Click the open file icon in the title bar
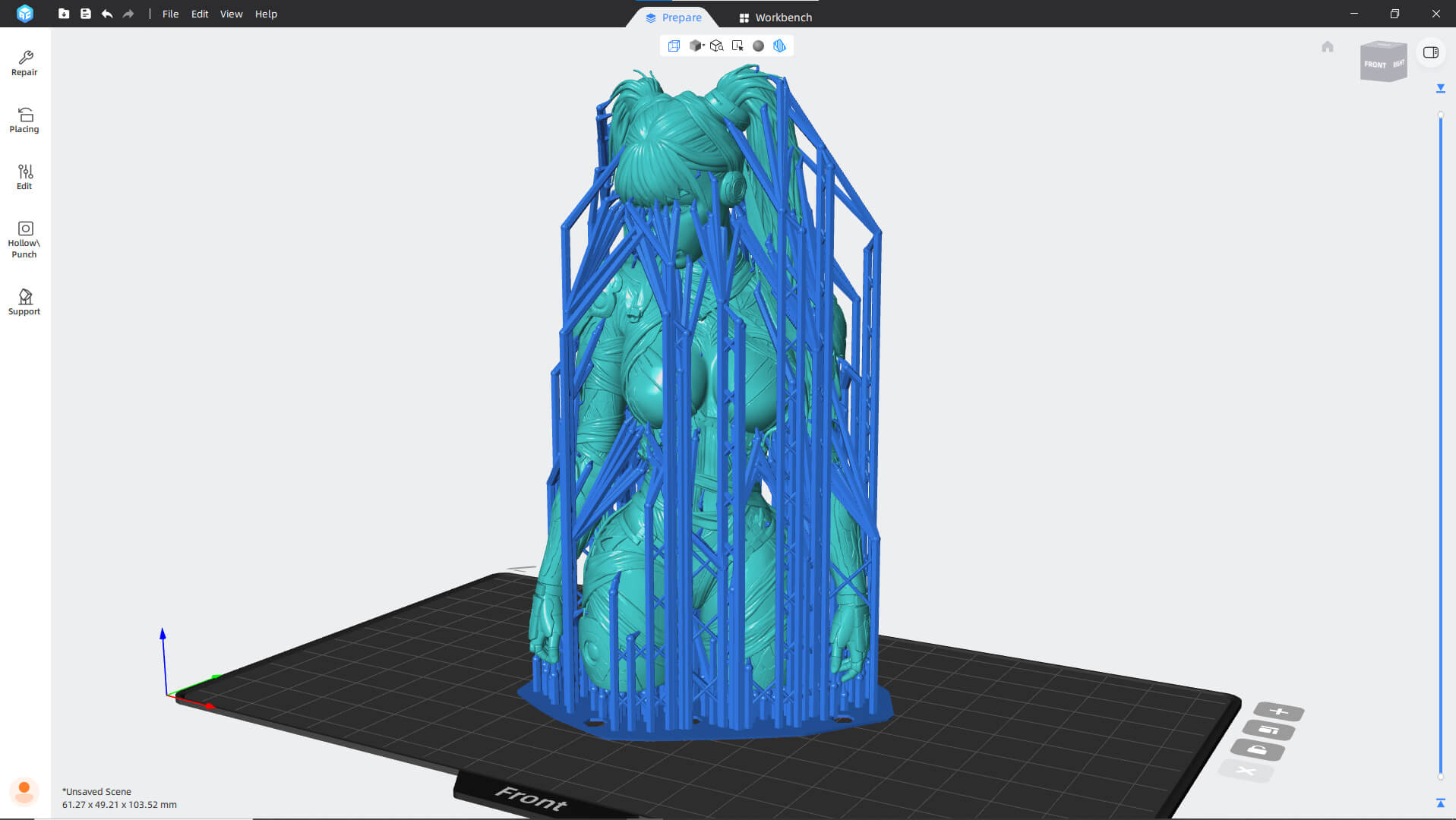Screen dimensions: 1456x820 (x=64, y=14)
